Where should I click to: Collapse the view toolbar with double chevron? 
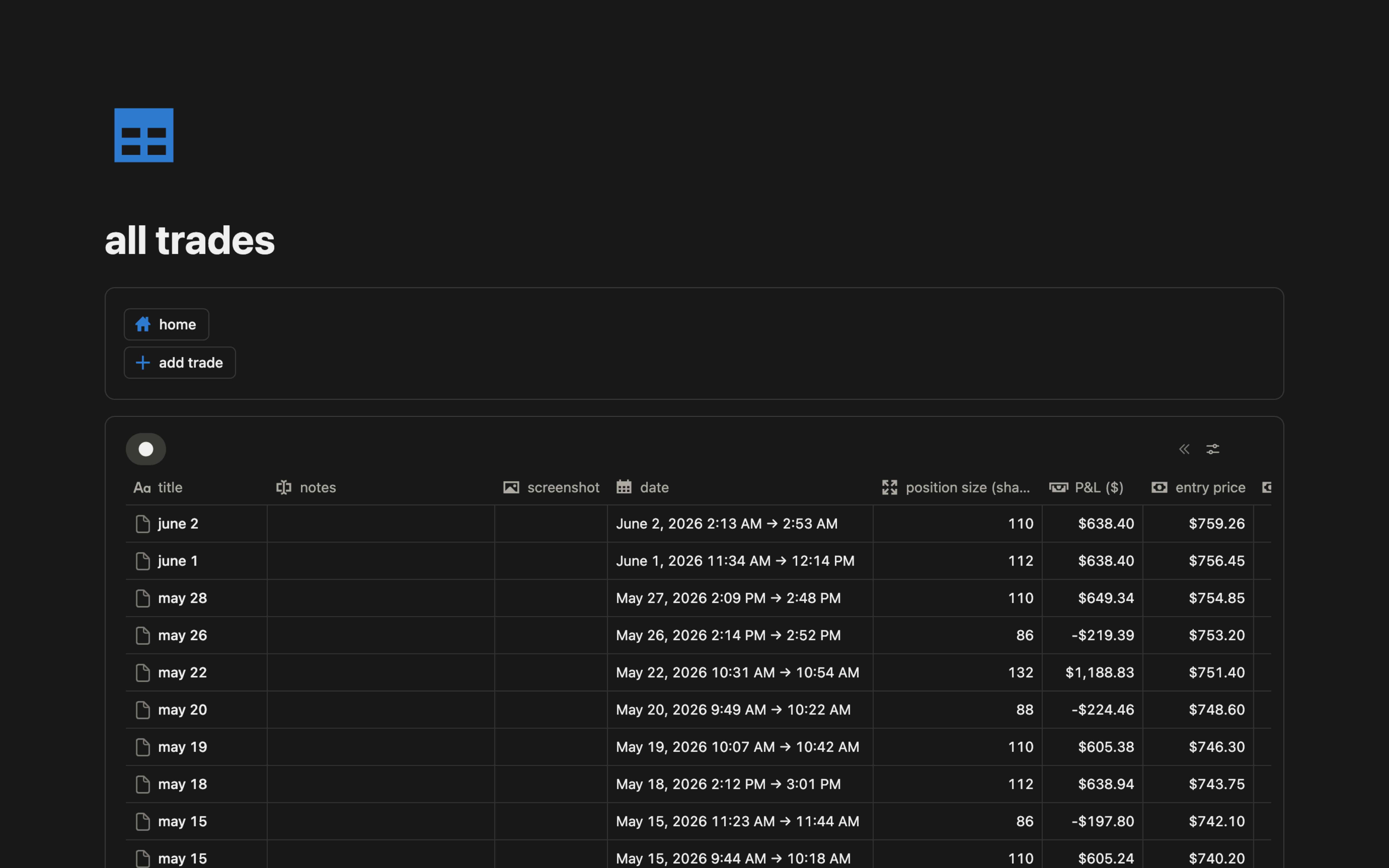pos(1184,449)
